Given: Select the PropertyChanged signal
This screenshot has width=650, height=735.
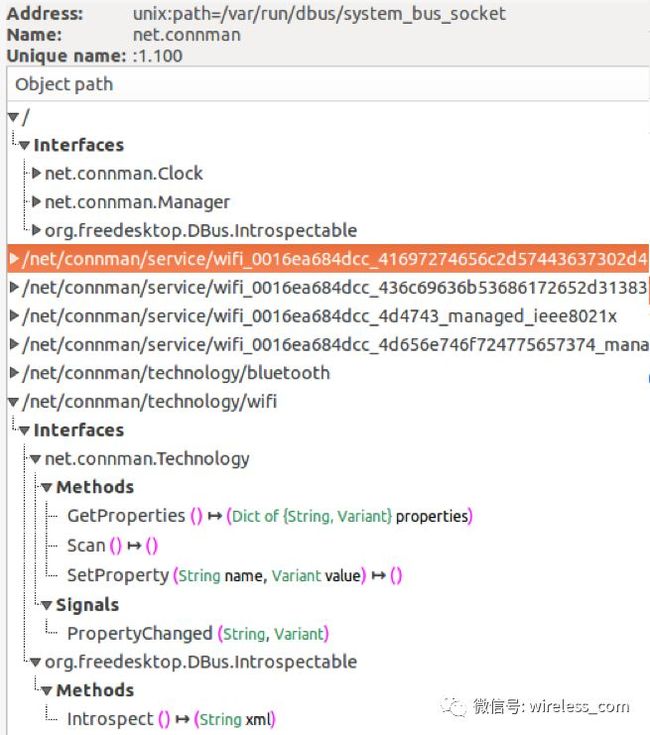Looking at the screenshot, I should pos(198,634).
